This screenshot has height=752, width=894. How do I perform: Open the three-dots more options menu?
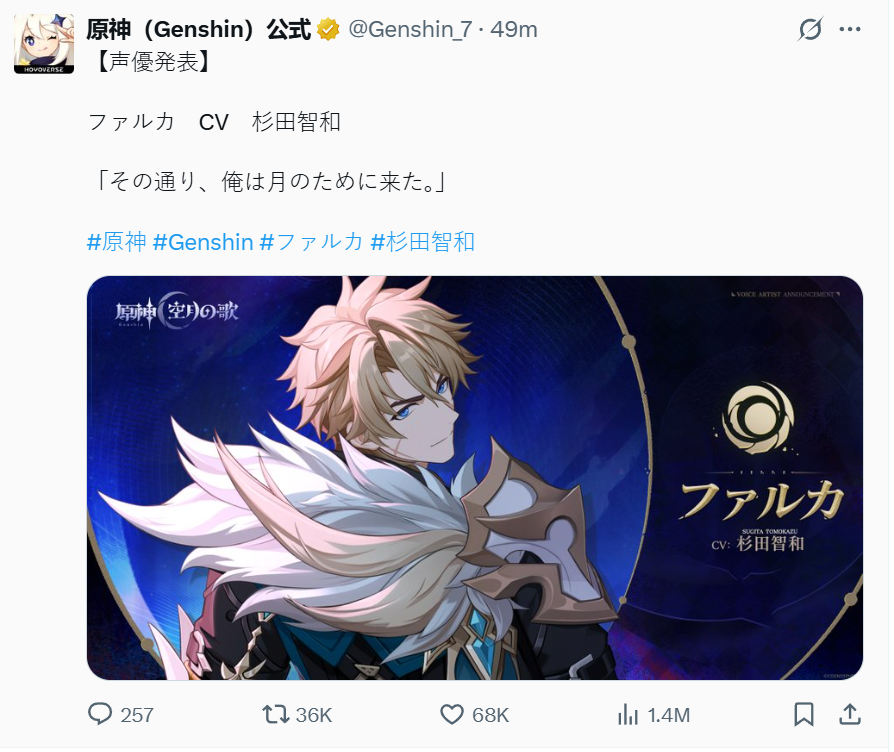[850, 29]
